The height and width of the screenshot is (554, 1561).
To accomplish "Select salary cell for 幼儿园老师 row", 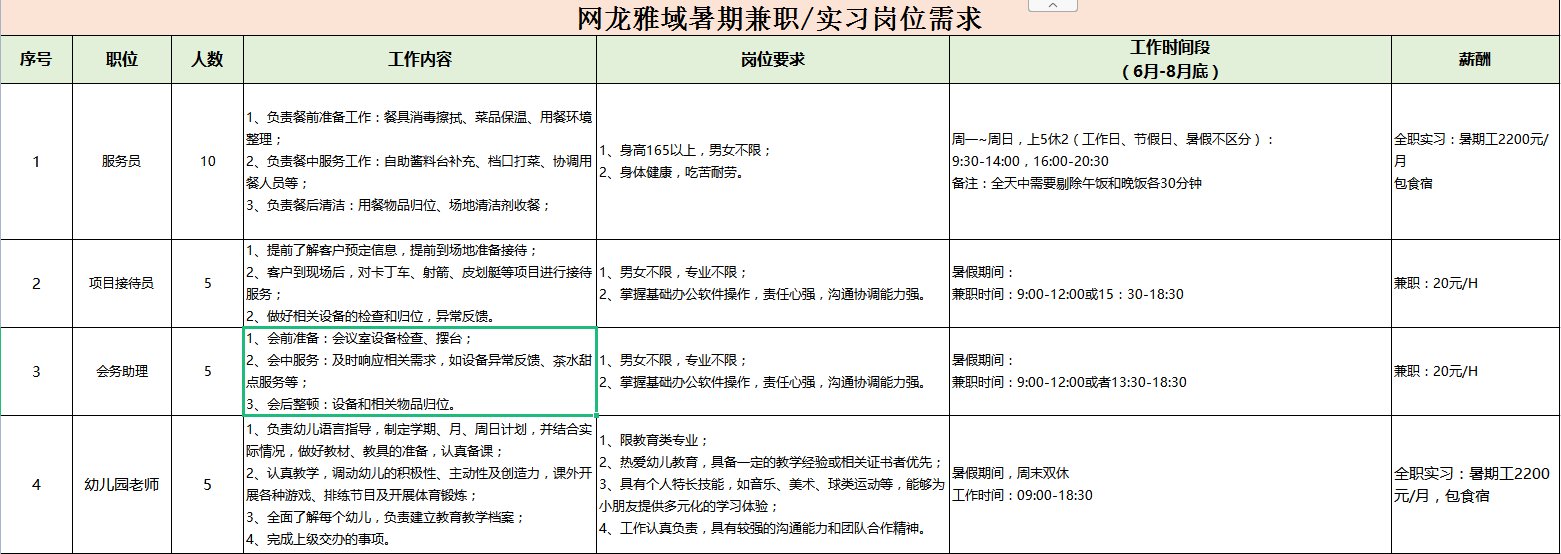I will (1475, 485).
